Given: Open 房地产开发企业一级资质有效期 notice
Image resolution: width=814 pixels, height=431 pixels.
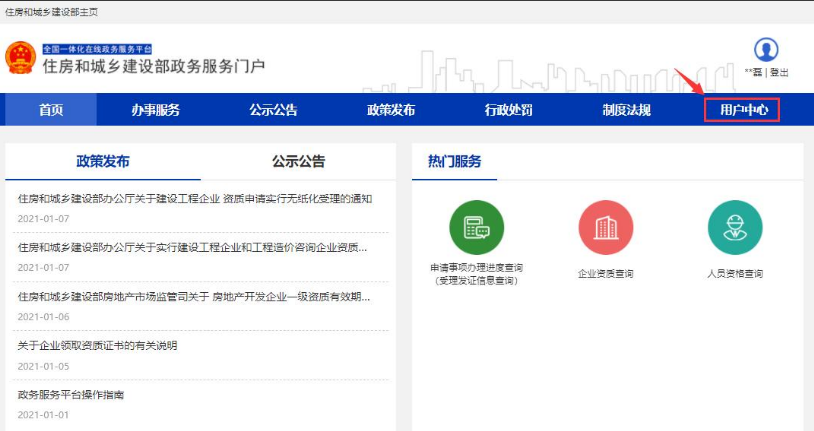Looking at the screenshot, I should pos(193,296).
